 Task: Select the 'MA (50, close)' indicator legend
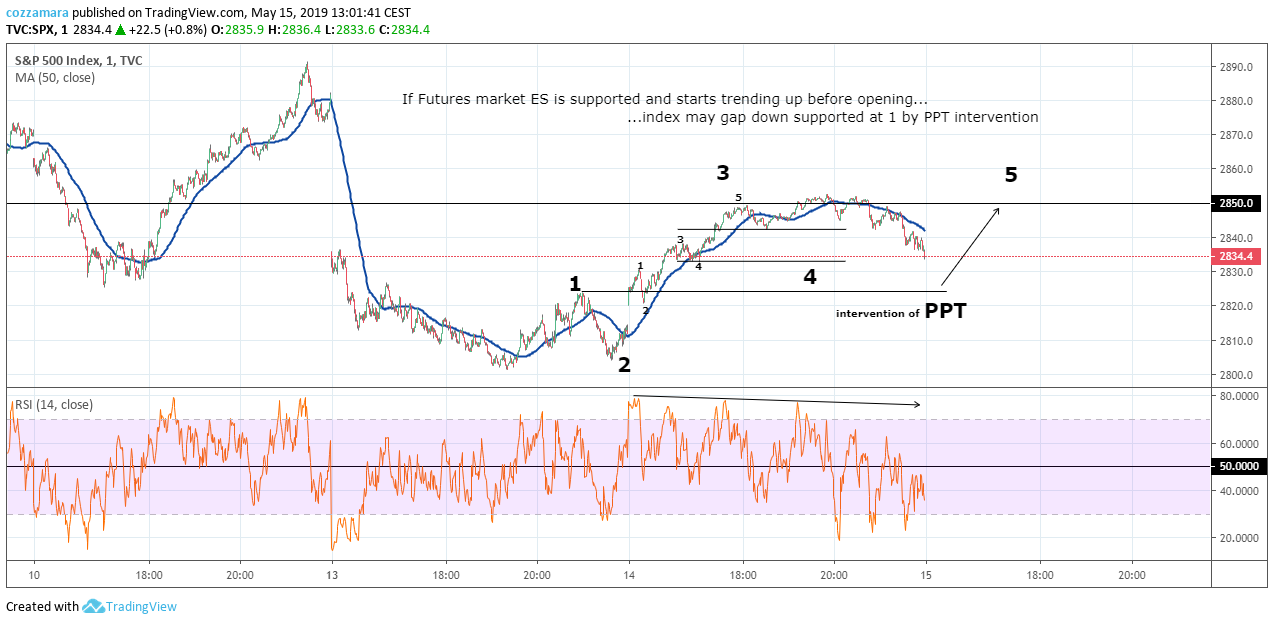tap(55, 78)
